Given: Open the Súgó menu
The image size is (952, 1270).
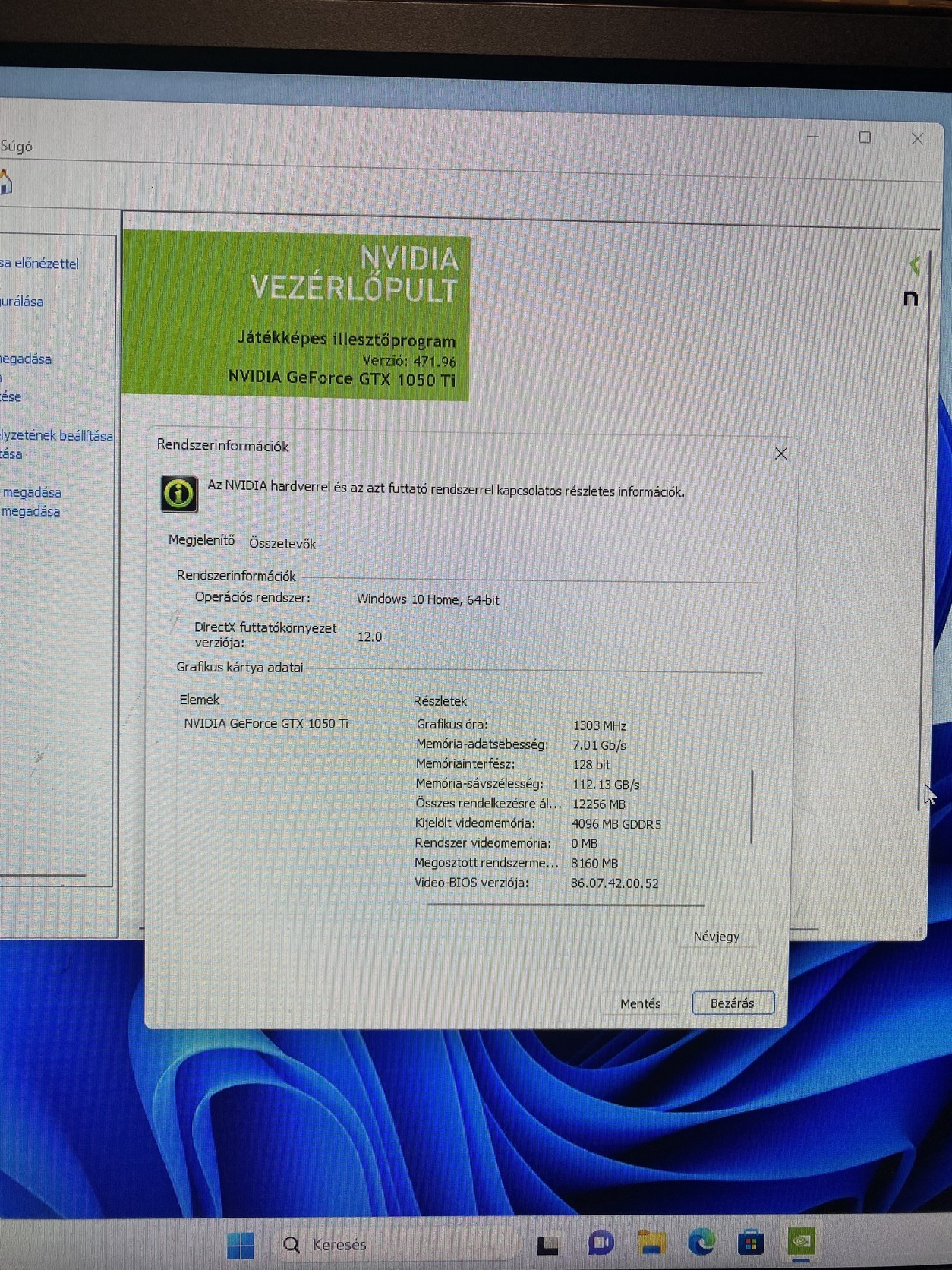Looking at the screenshot, I should click(16, 146).
